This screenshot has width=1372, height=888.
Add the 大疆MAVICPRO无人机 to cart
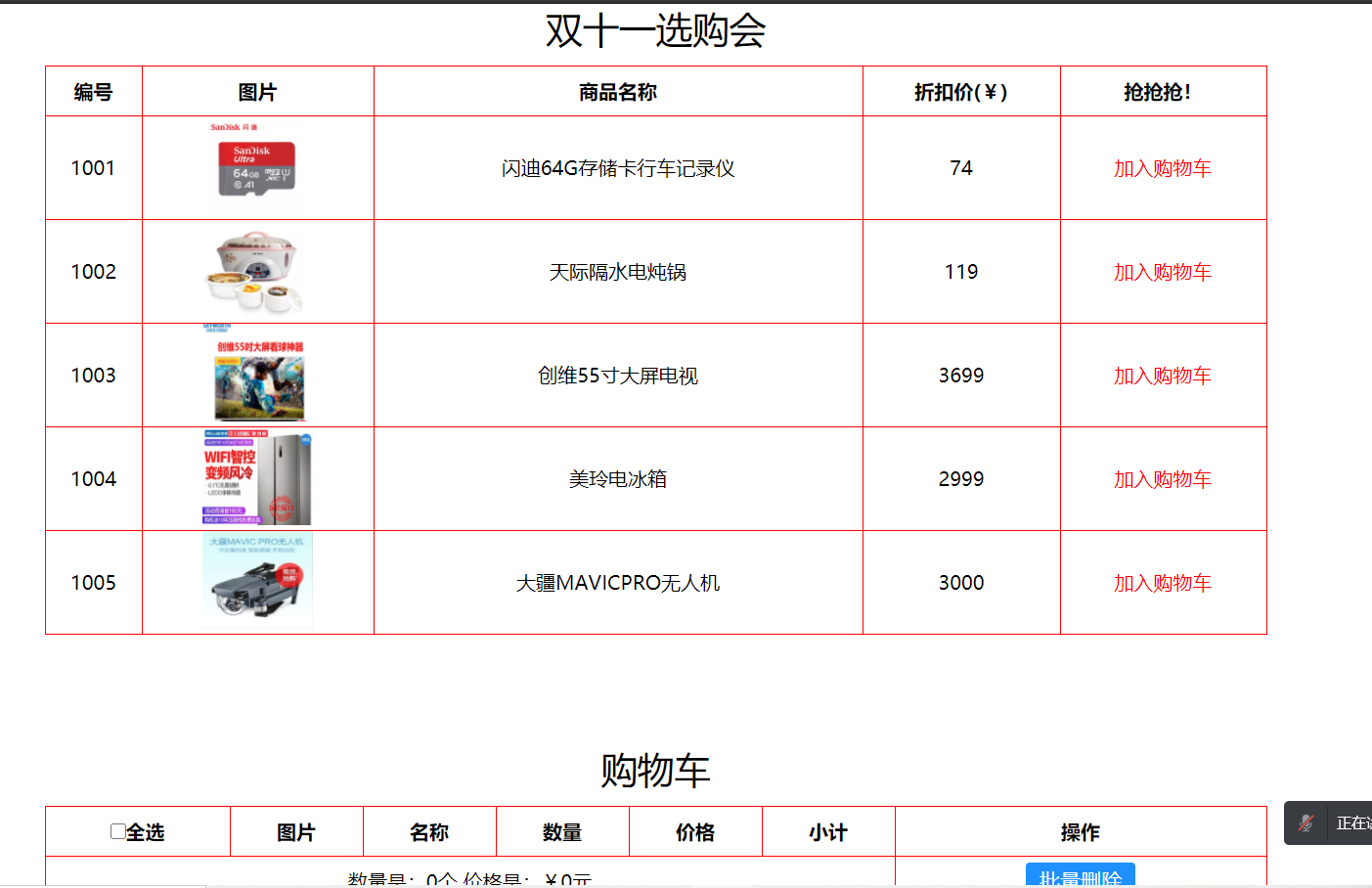coord(1163,583)
